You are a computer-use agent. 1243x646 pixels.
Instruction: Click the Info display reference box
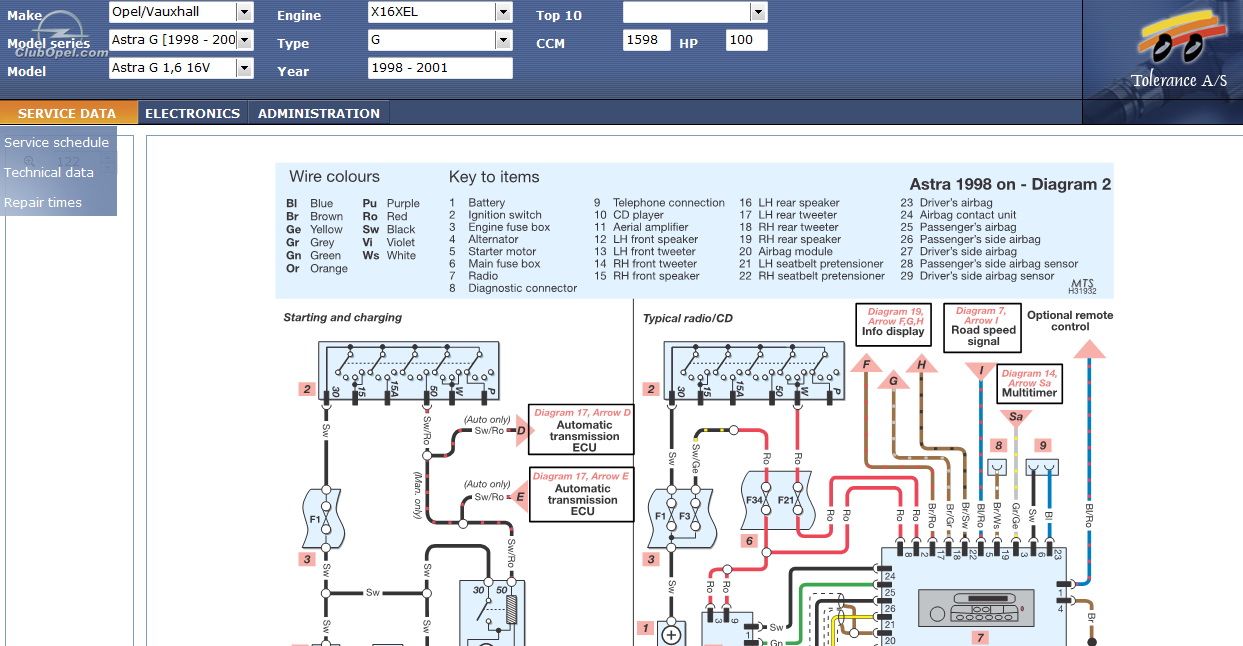point(894,325)
